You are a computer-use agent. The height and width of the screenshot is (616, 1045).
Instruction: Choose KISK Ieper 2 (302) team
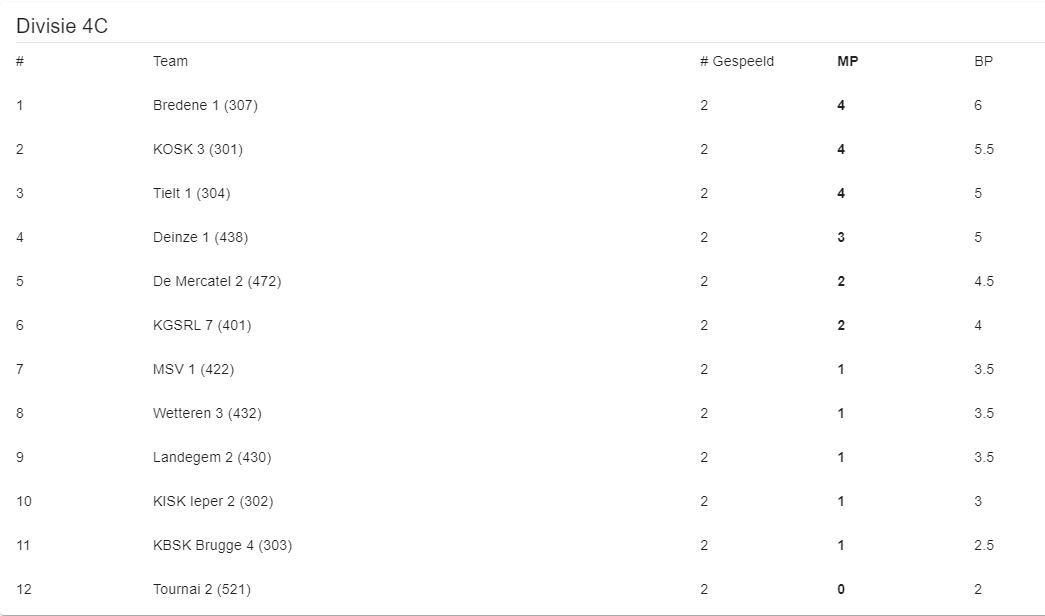click(213, 501)
